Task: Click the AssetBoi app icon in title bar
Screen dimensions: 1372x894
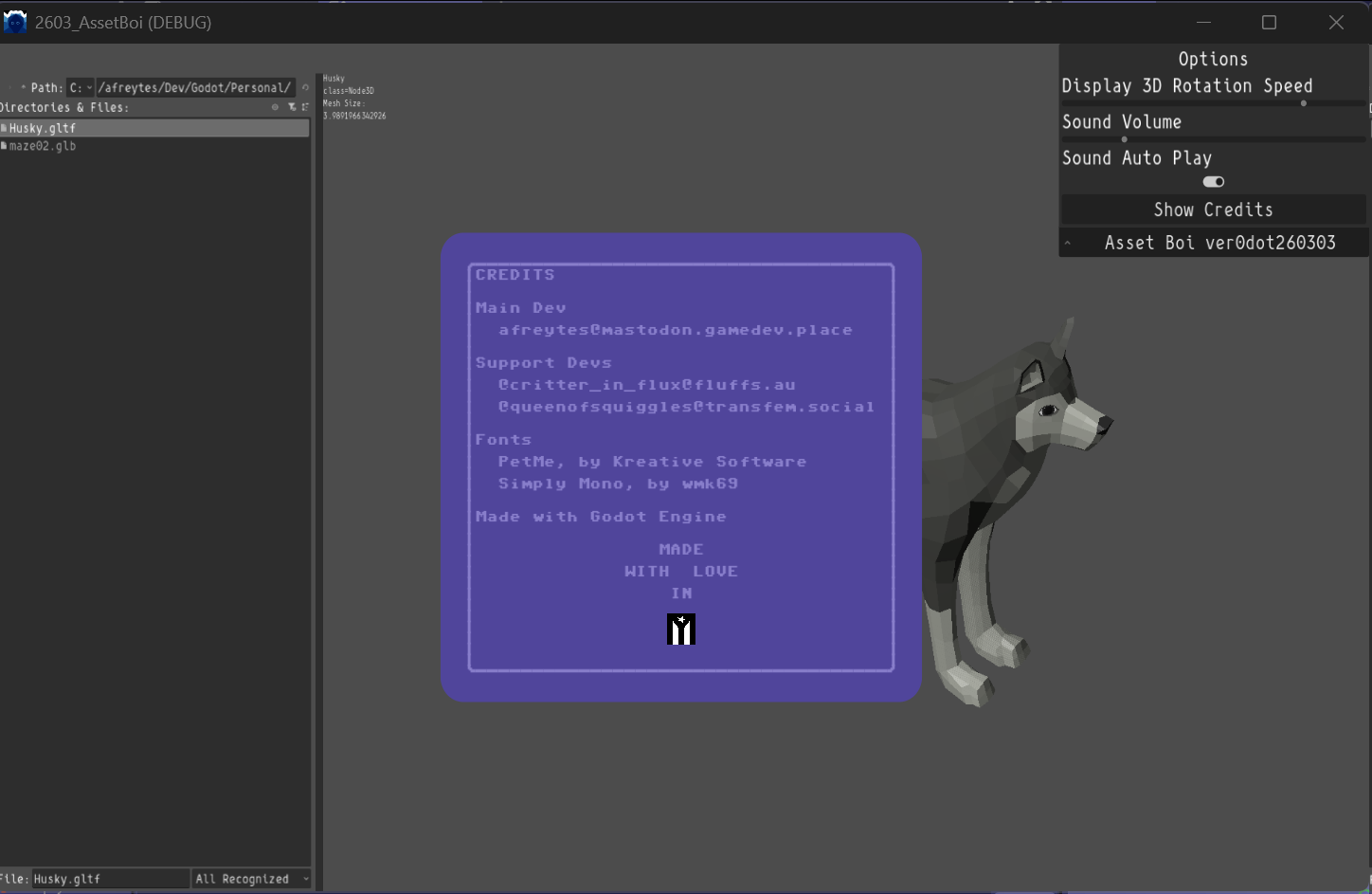Action: 15,22
